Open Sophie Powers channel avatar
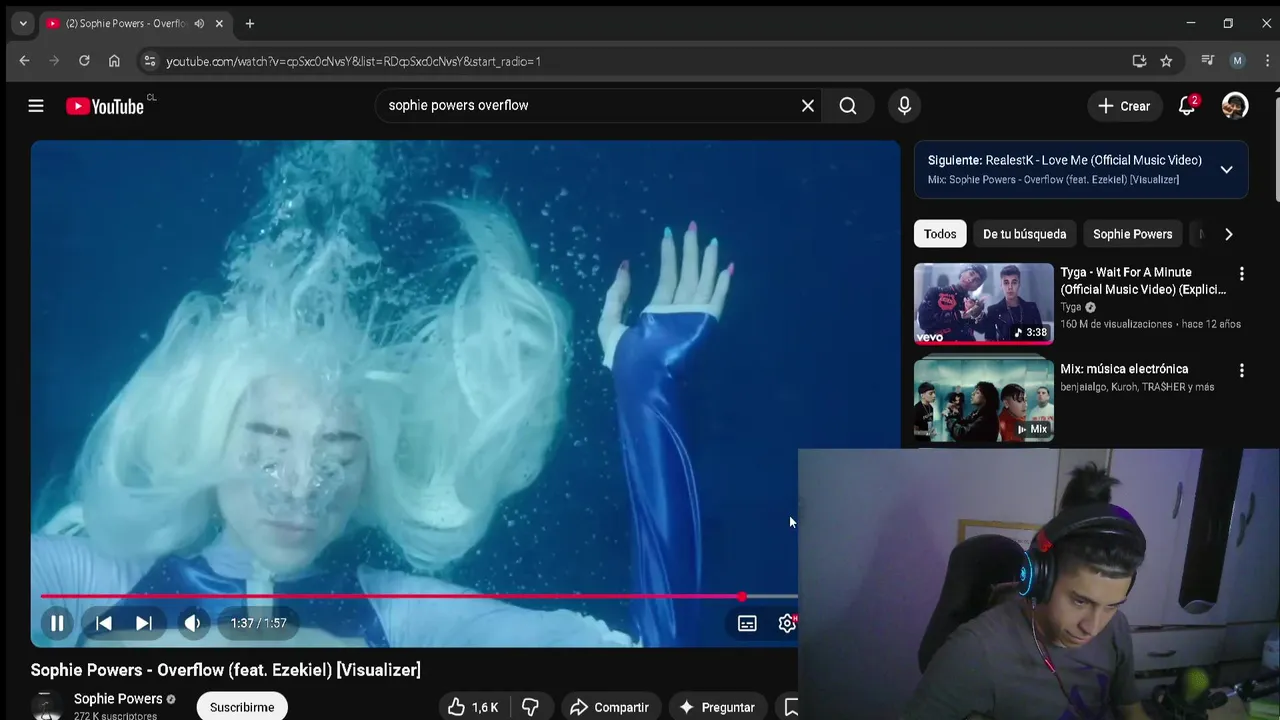 click(x=46, y=706)
